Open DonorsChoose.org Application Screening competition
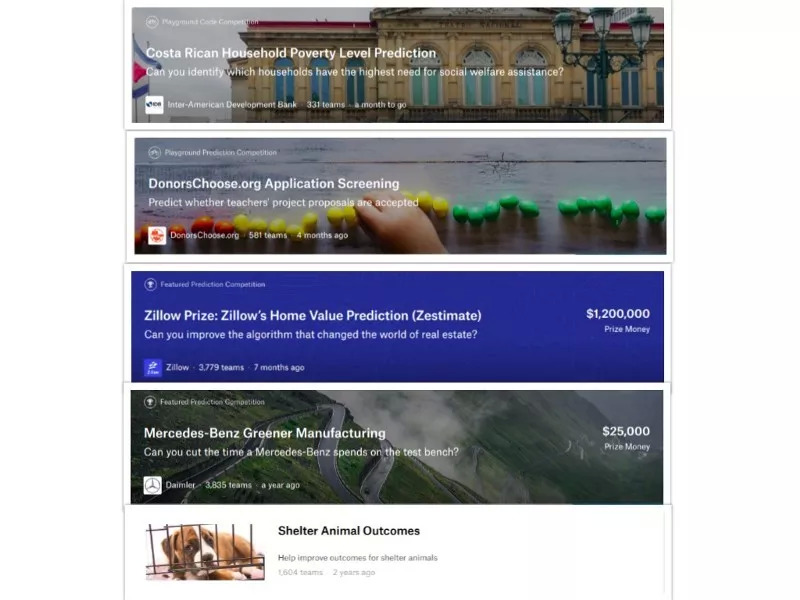The image size is (800, 600). tap(273, 184)
